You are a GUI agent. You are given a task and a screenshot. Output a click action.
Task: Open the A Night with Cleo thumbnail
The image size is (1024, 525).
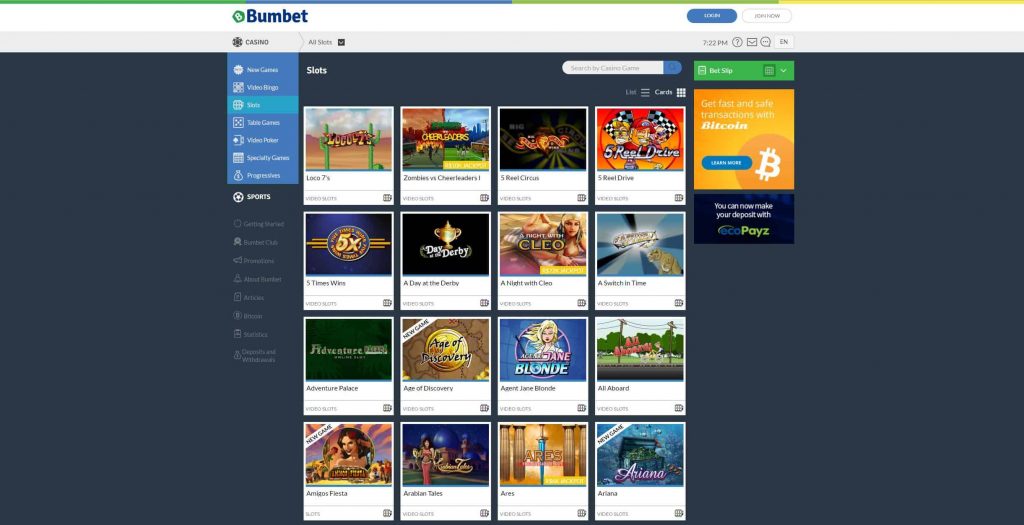pos(543,244)
